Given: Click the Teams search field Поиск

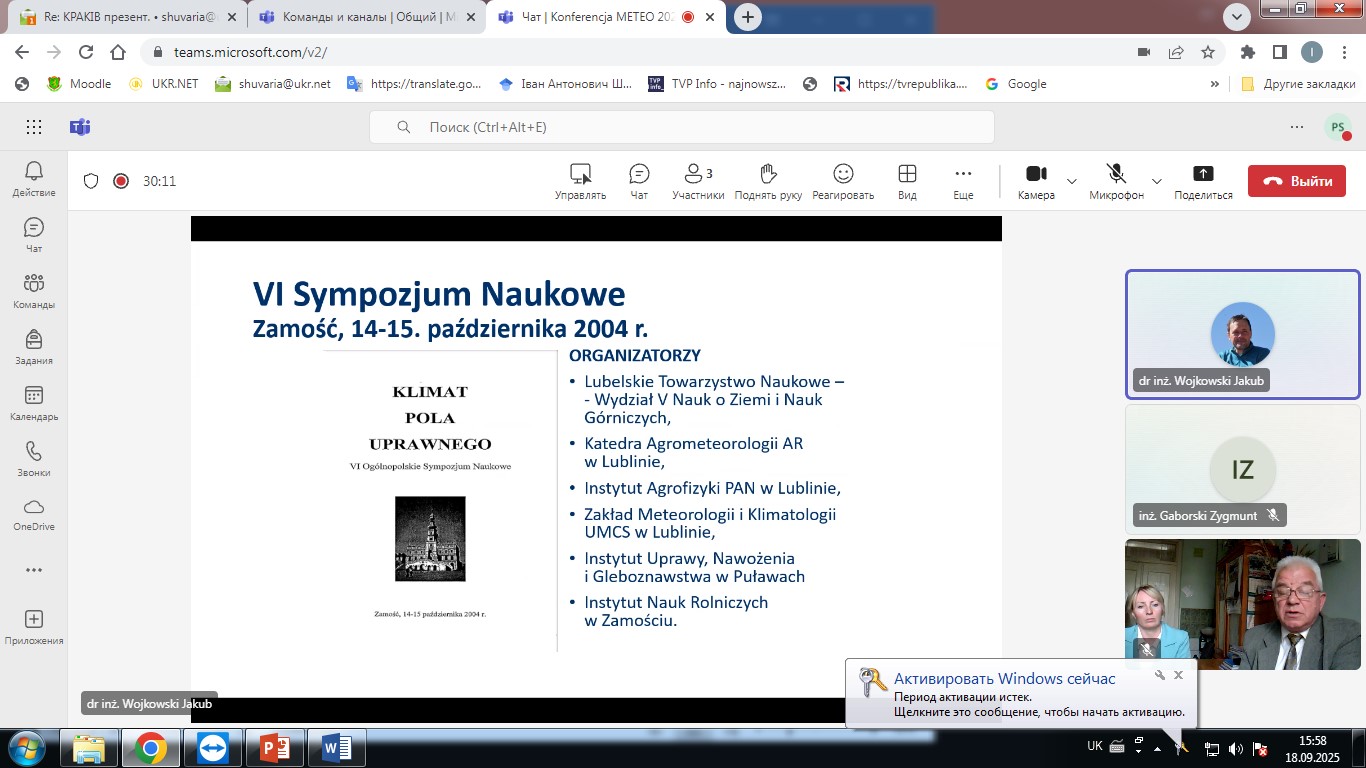Looking at the screenshot, I should [x=682, y=127].
